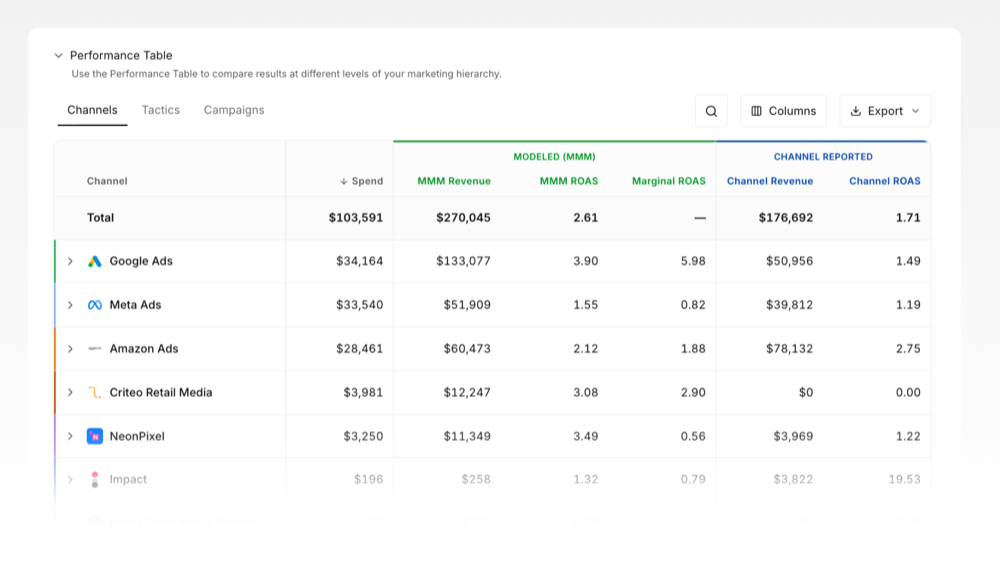Sort by Marginal ROAS column header
Viewport: 1000px width, 574px height.
click(669, 181)
